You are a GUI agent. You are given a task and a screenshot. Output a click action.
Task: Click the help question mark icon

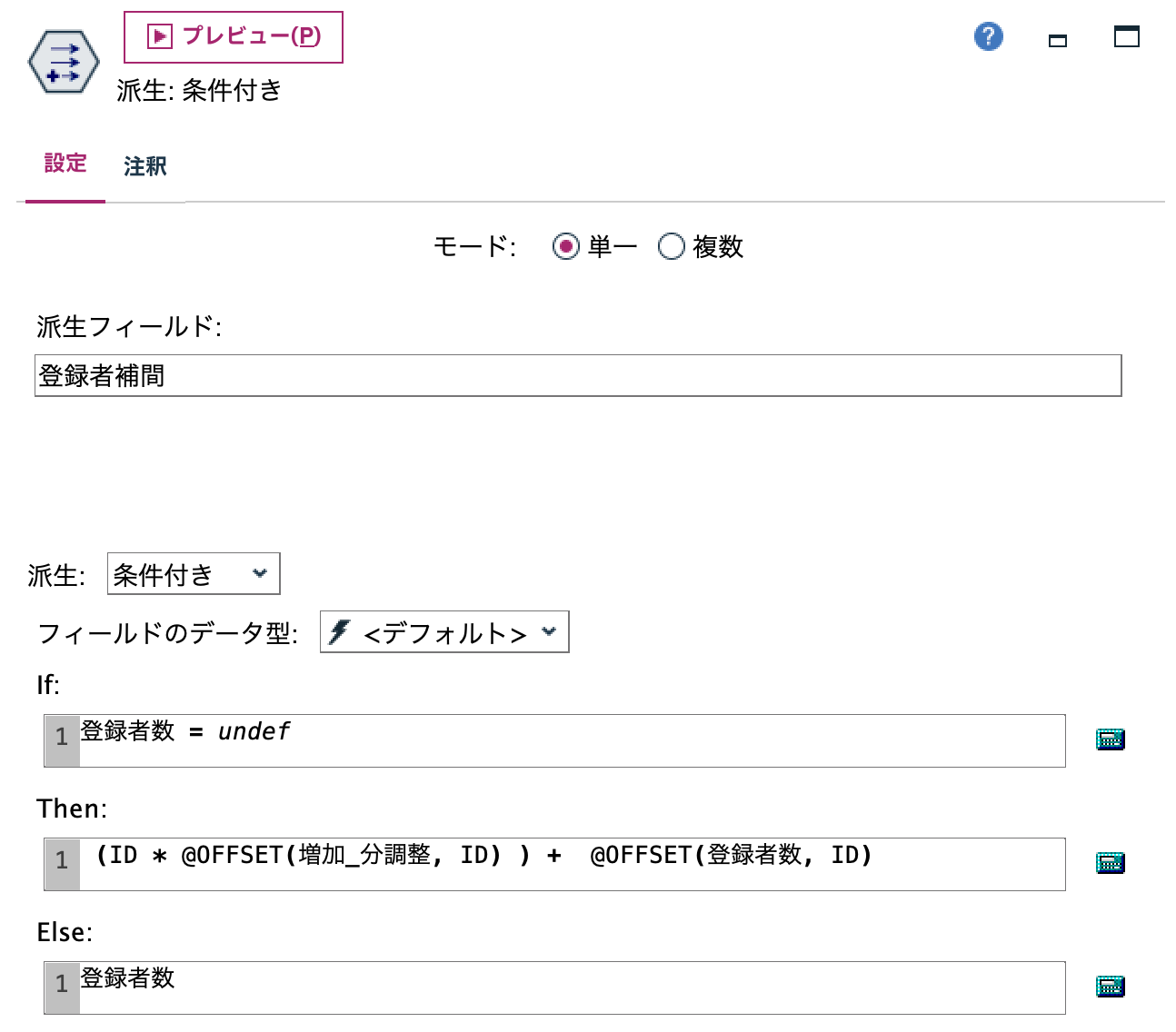pyautogui.click(x=988, y=36)
